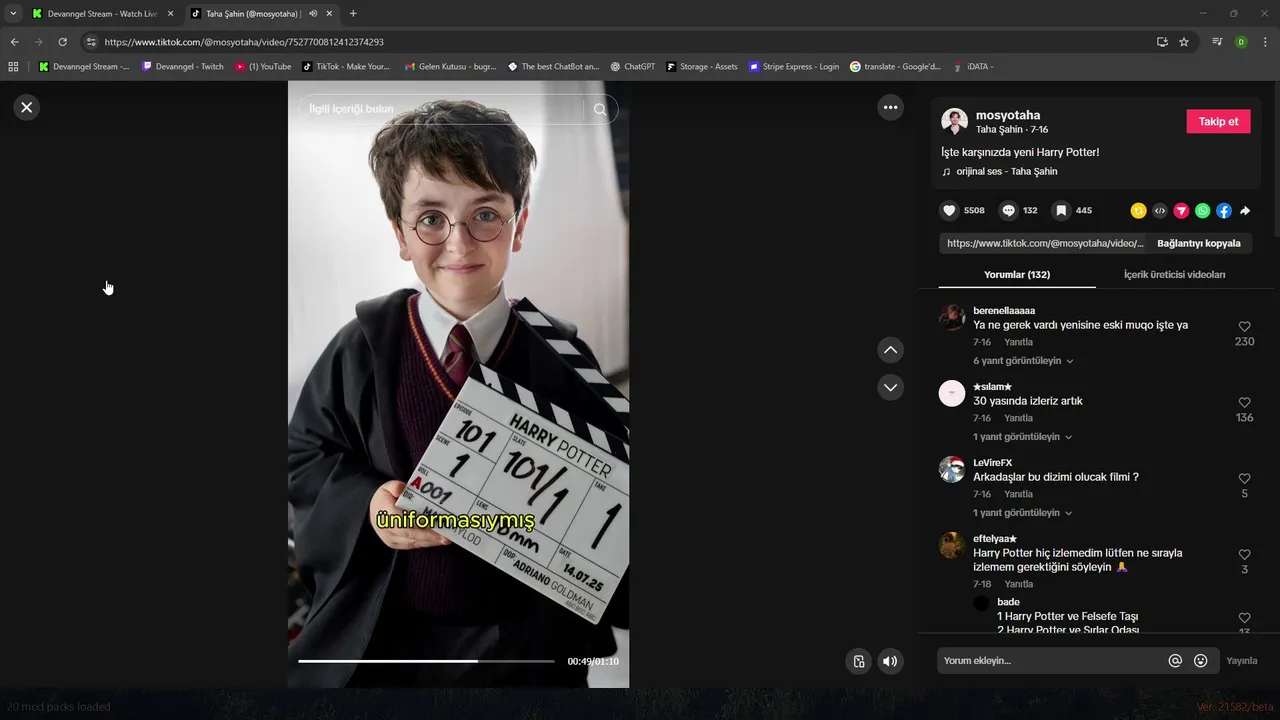Like eftelyaa★'s comment

(1245, 555)
